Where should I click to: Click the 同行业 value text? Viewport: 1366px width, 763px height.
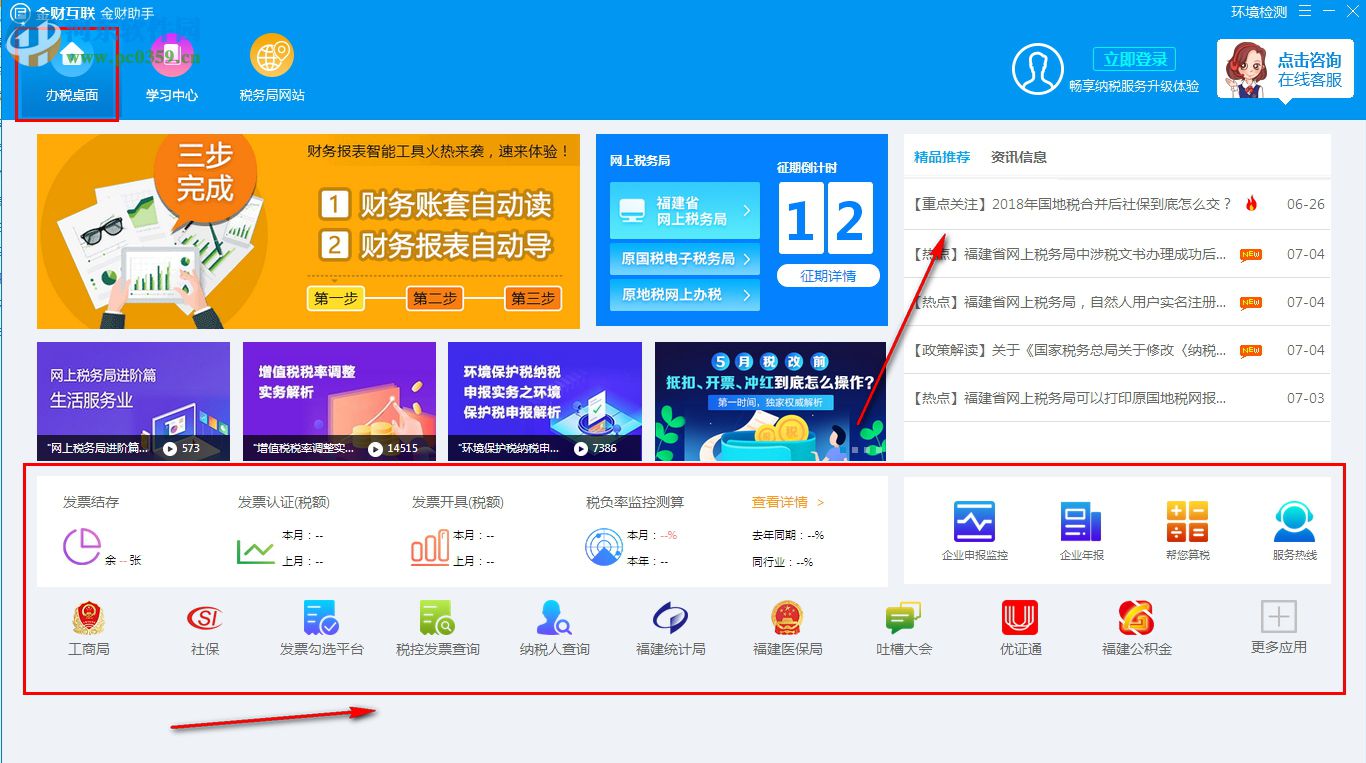(782, 562)
